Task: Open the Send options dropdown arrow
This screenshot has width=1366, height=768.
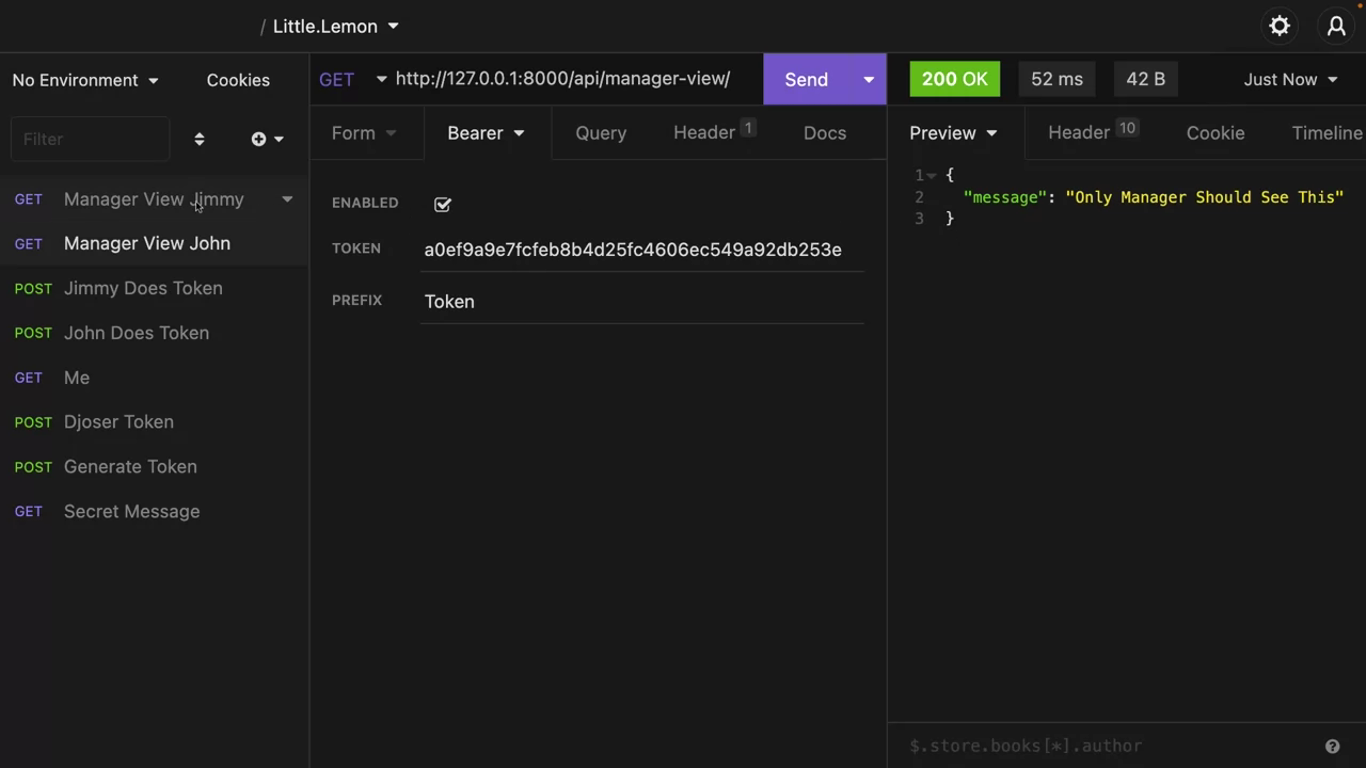Action: pos(868,80)
